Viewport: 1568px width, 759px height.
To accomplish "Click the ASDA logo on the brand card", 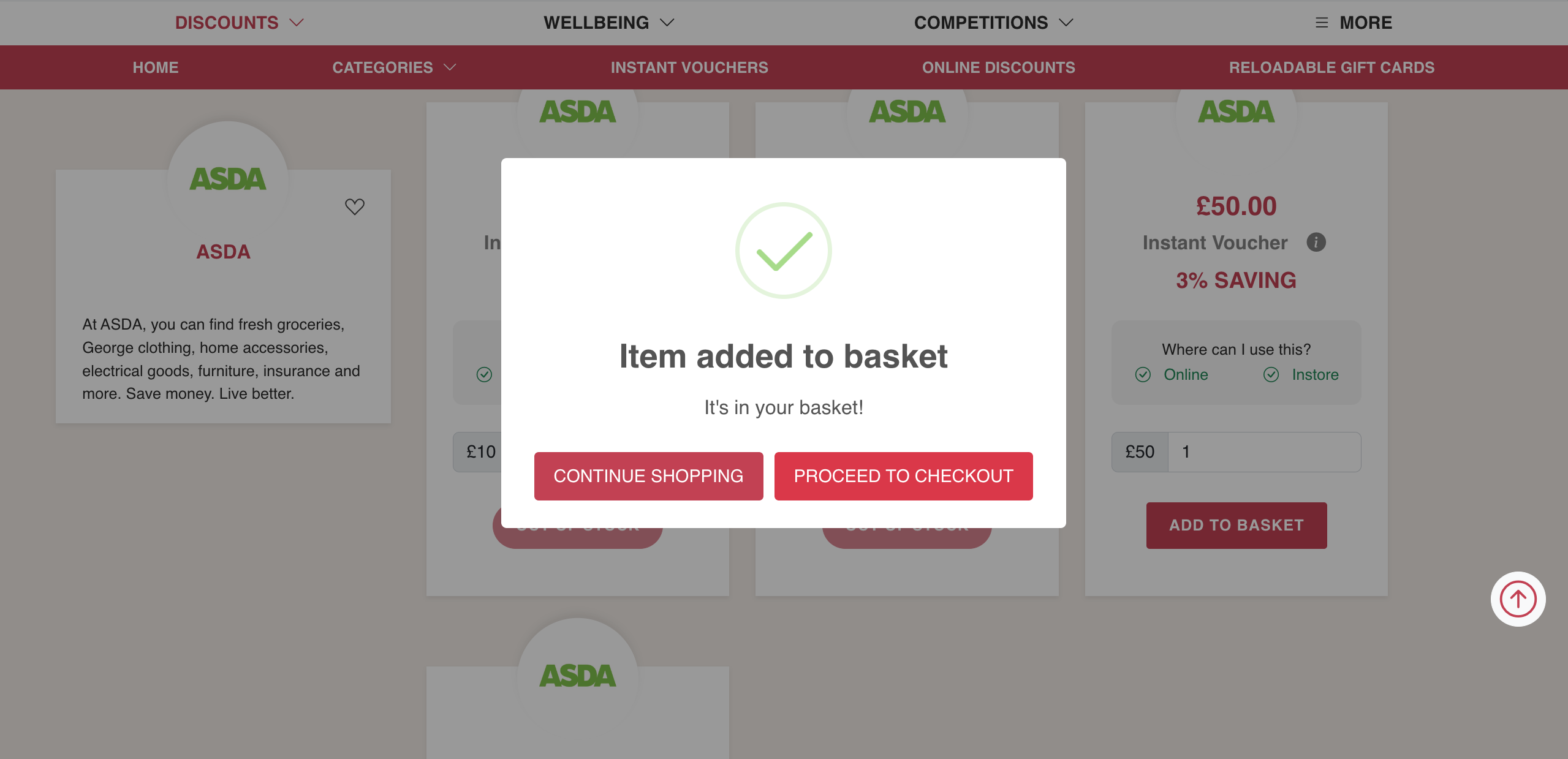I will click(x=228, y=179).
